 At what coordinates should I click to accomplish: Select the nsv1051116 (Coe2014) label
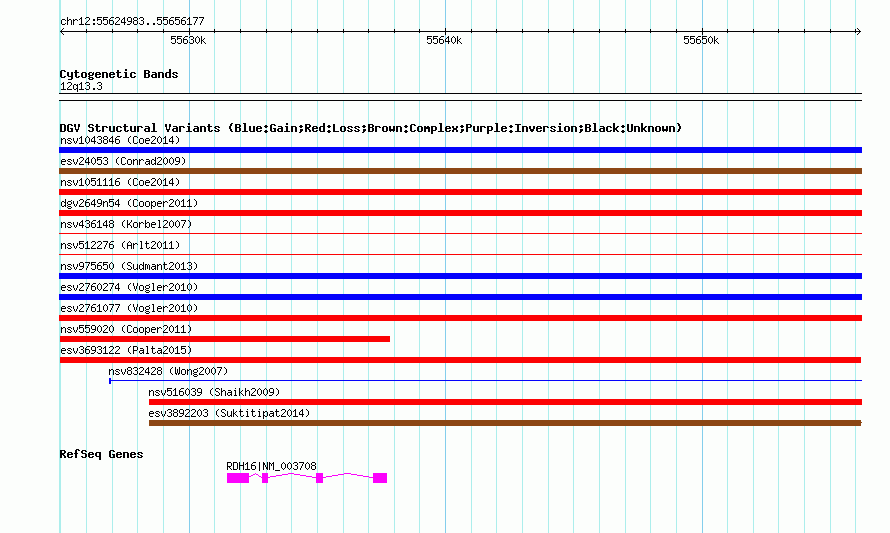[120, 182]
